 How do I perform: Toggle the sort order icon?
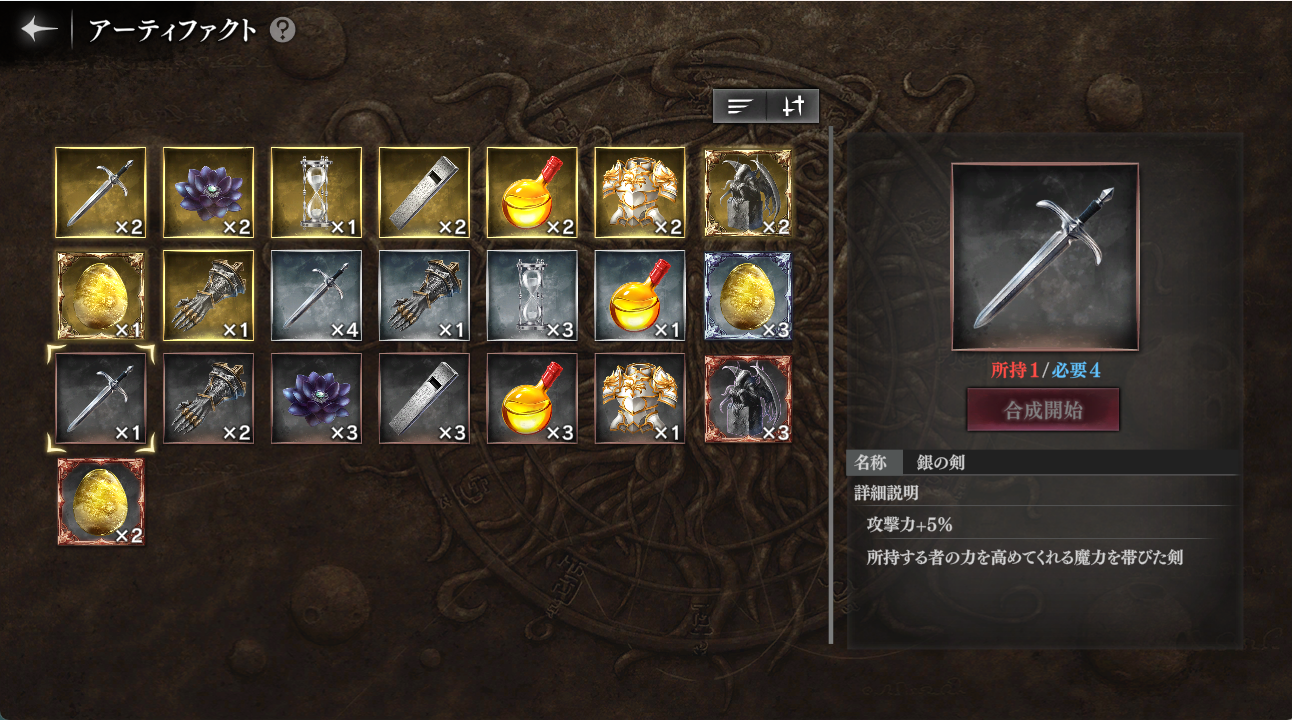point(793,106)
